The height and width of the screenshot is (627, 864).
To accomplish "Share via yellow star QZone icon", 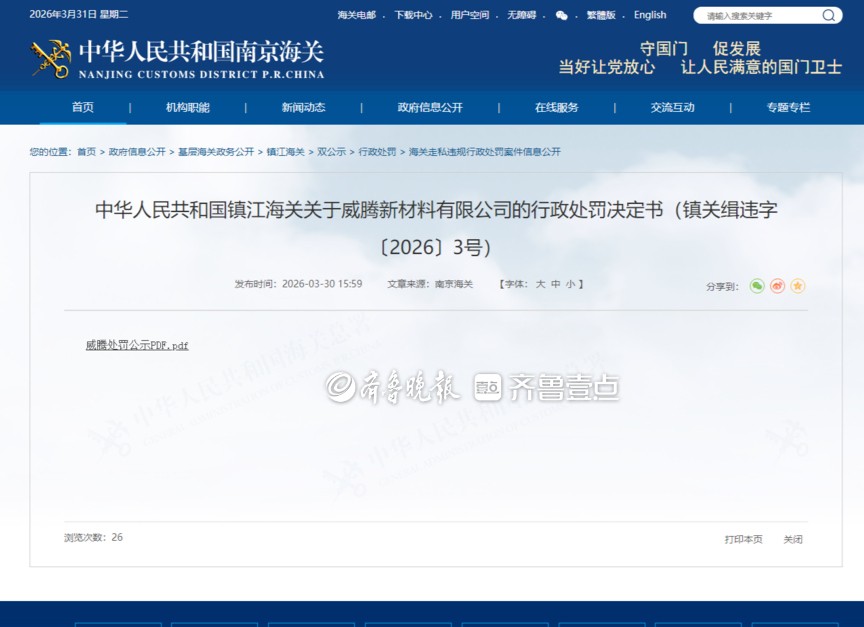I will [797, 286].
